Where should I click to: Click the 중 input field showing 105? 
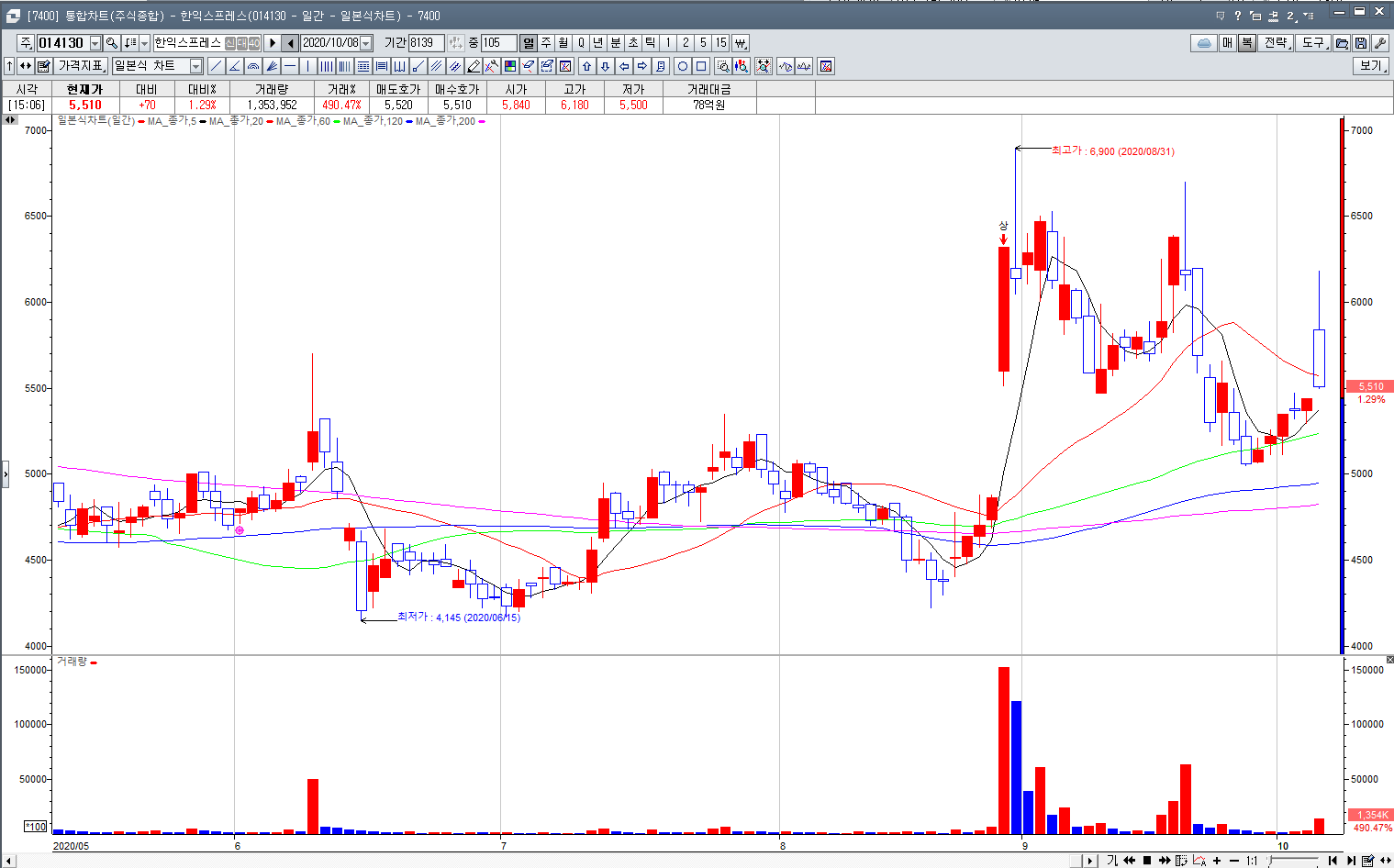click(499, 43)
